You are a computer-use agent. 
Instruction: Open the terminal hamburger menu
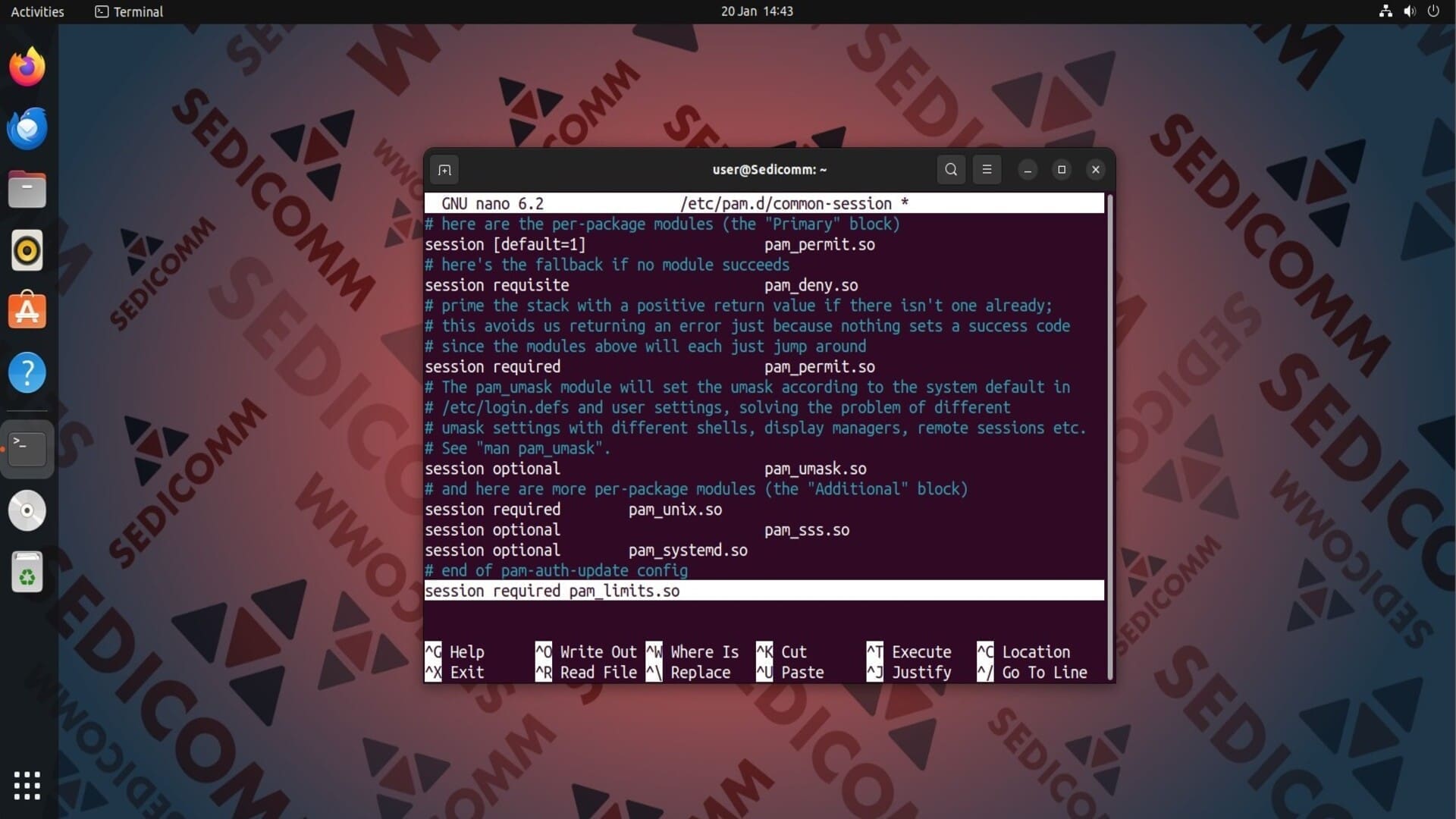click(x=987, y=170)
